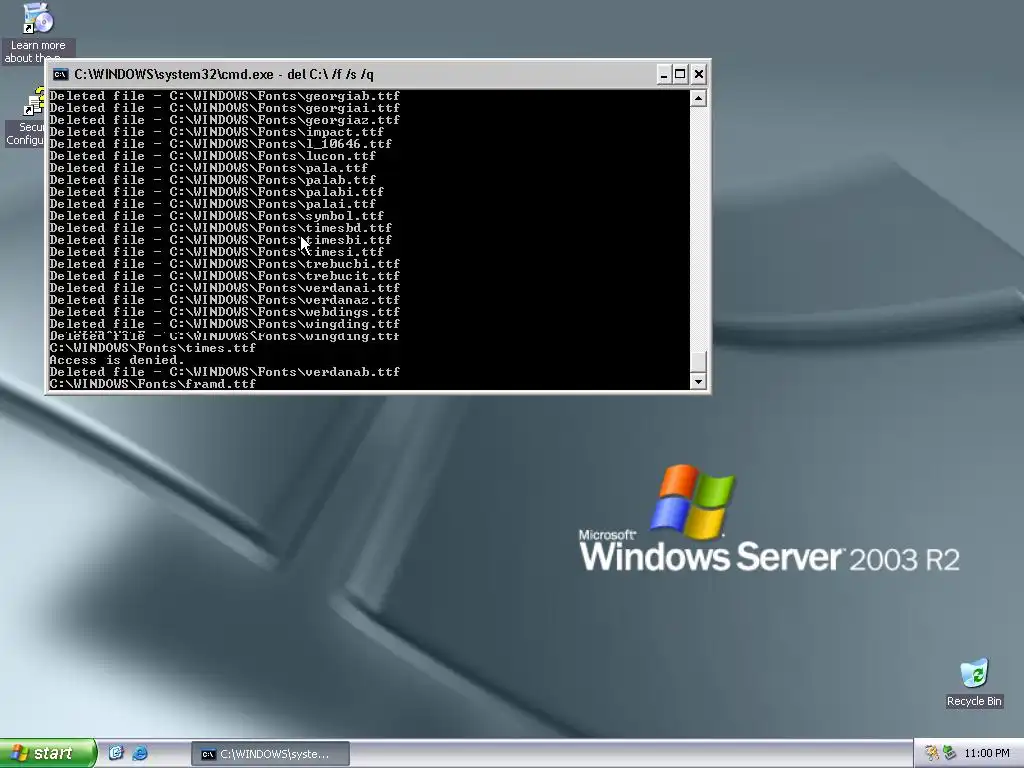Screen dimensions: 1024x768
Task: Open the cmd.exe title bar system icon
Action: coord(60,74)
